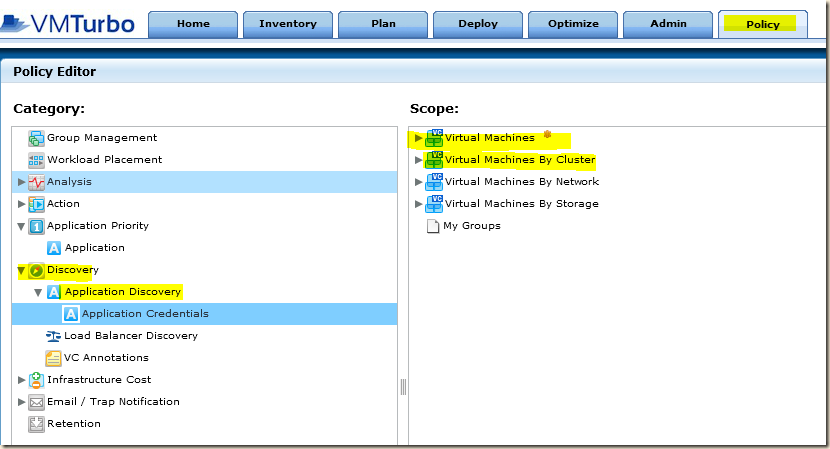Expand the Email / Trap Notification category
Image resolution: width=830 pixels, height=449 pixels.
click(x=21, y=402)
